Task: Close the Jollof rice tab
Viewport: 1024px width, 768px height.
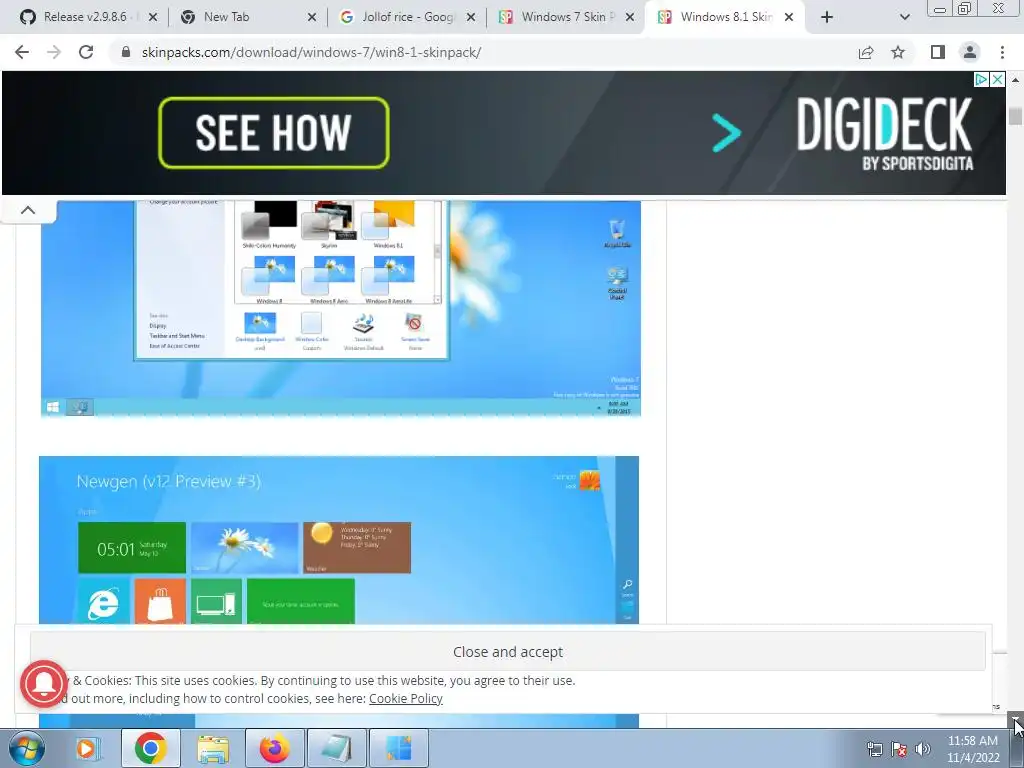Action: [471, 18]
